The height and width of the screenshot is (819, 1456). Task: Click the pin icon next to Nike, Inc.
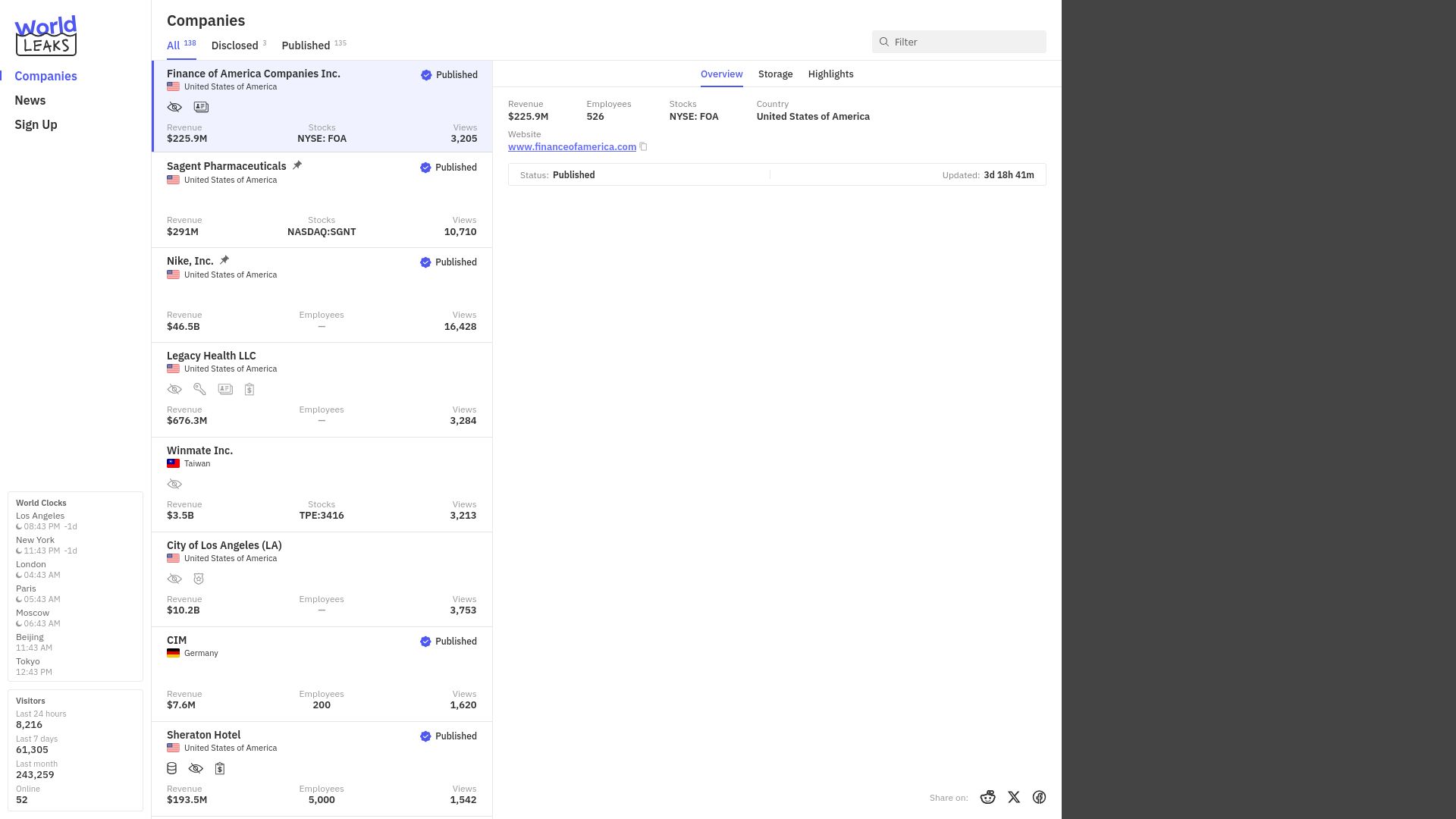pyautogui.click(x=224, y=260)
